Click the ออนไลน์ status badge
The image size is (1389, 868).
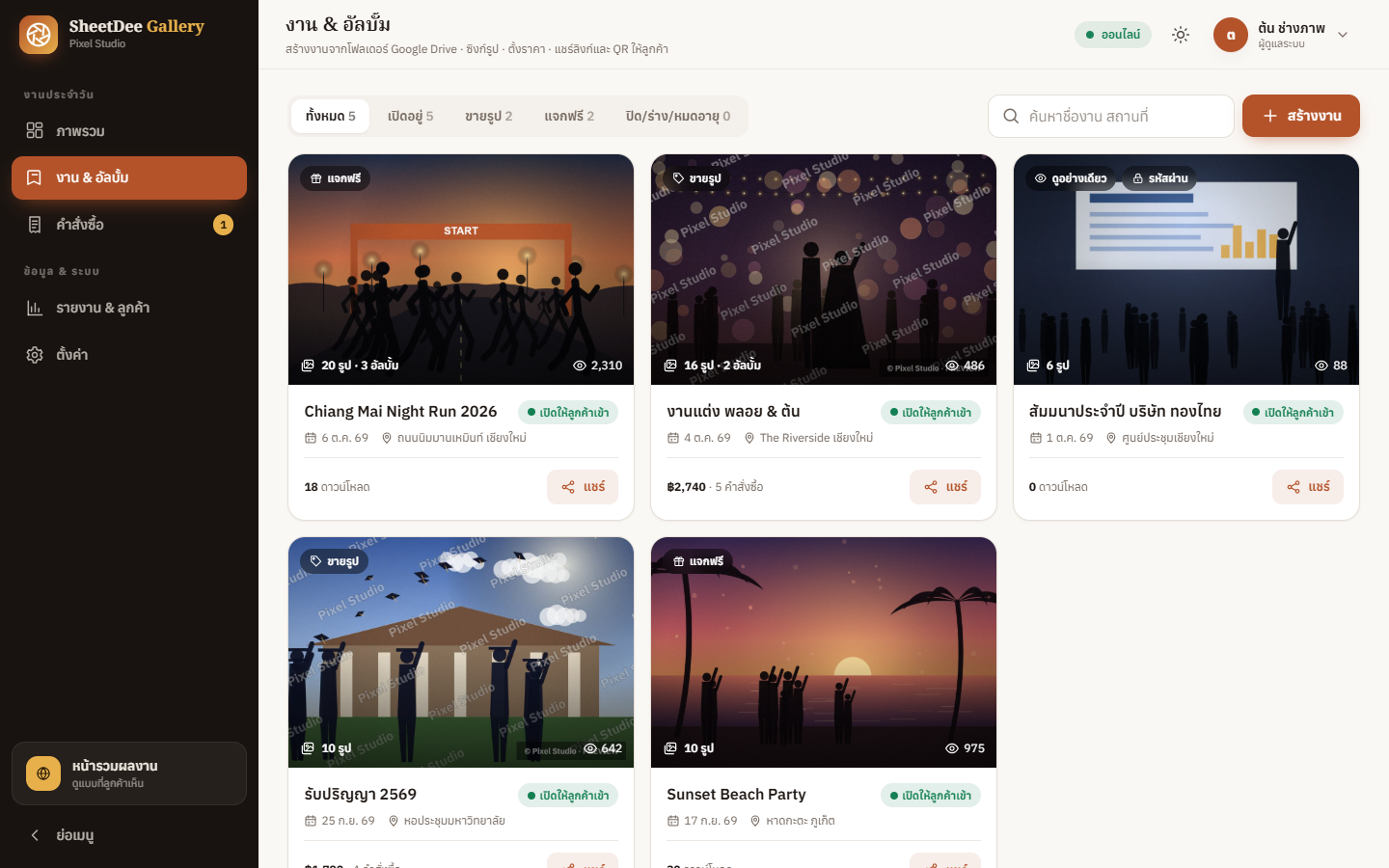1113,35
